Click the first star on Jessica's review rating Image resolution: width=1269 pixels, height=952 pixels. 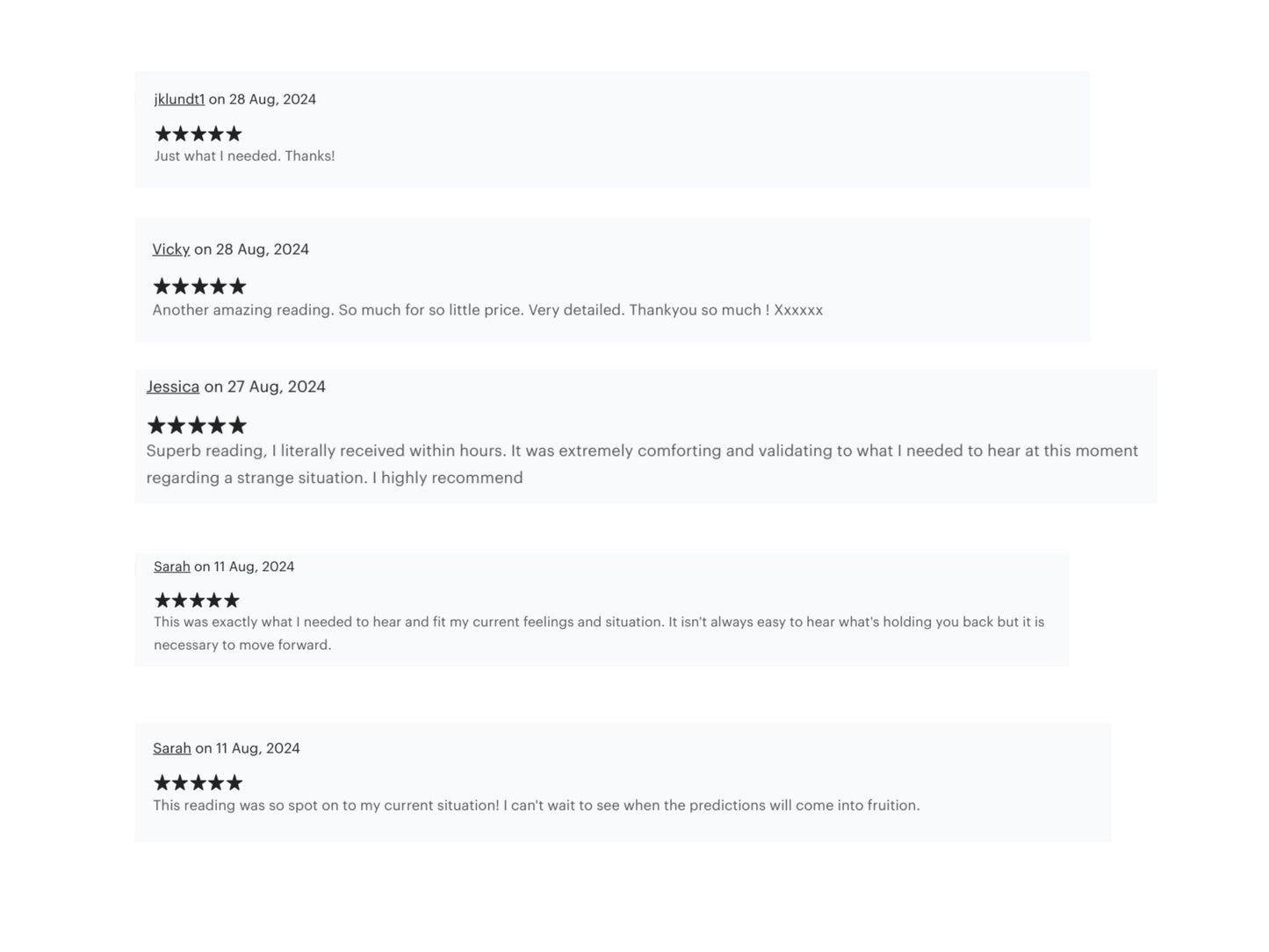pos(156,426)
